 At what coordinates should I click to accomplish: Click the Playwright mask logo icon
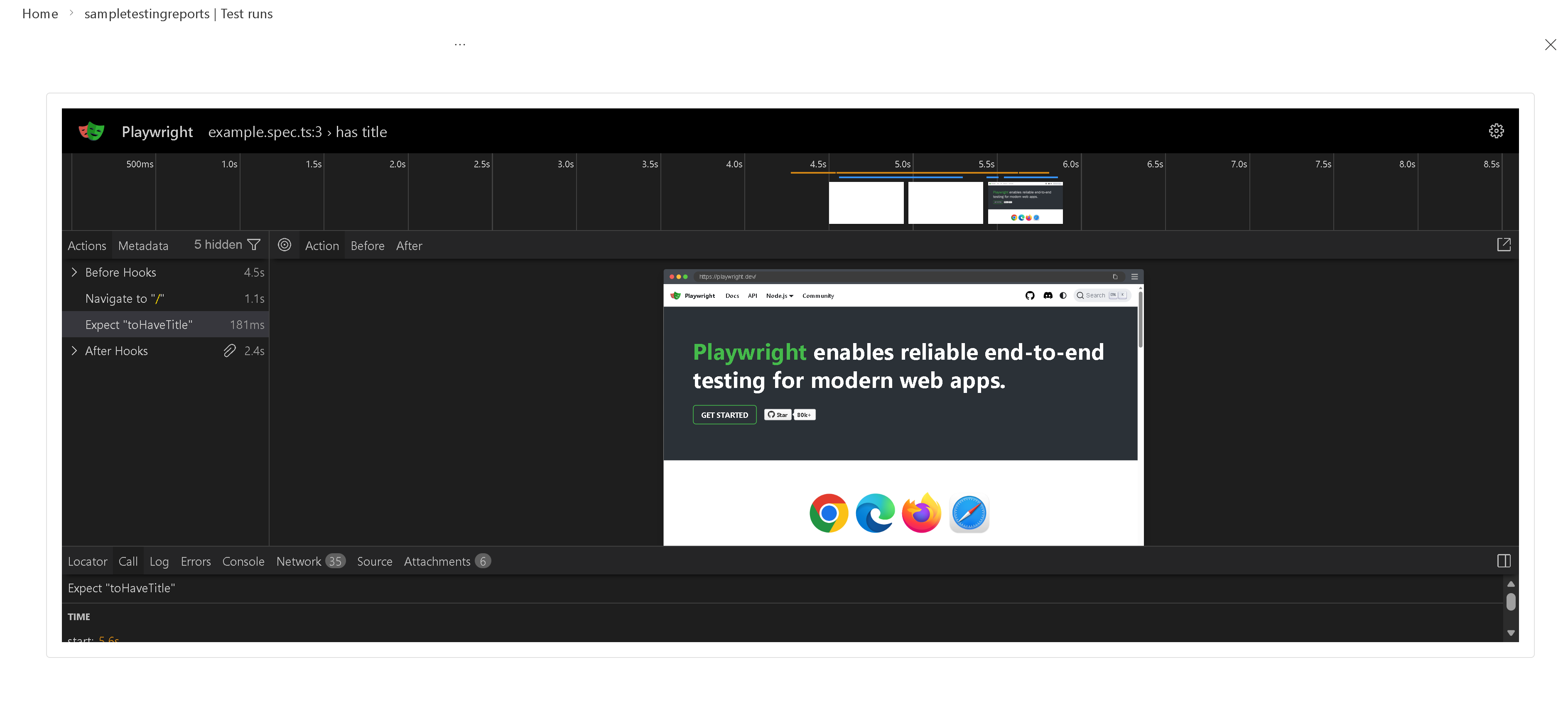(91, 131)
